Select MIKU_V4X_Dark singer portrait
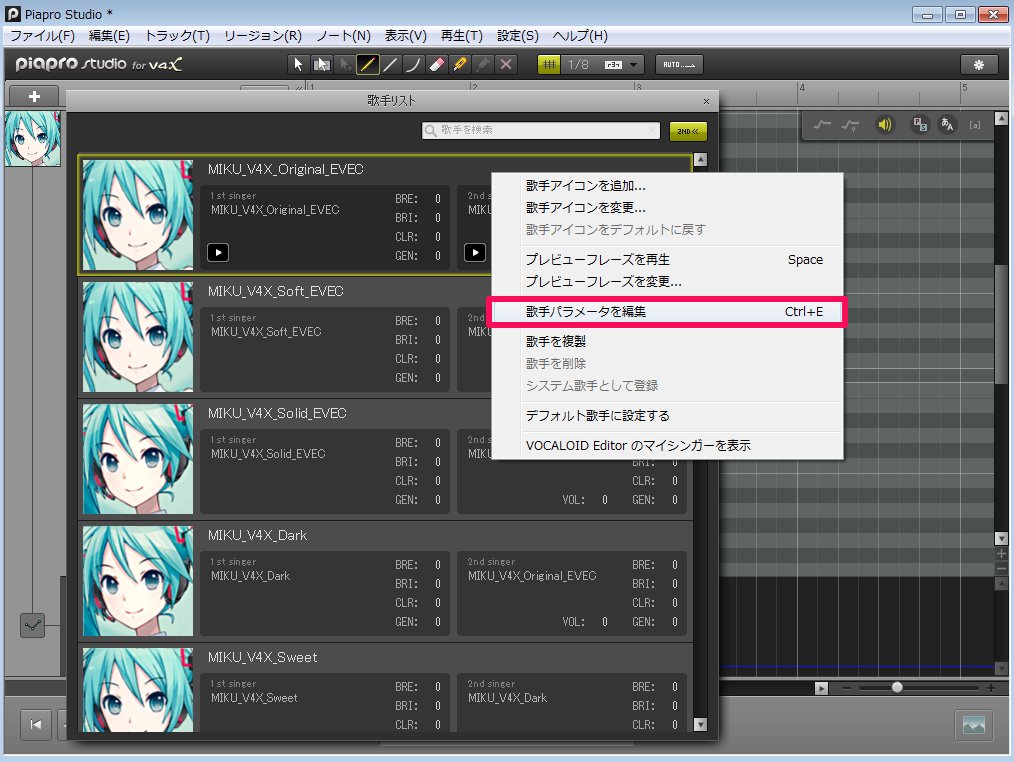Image resolution: width=1014 pixels, height=762 pixels. [x=138, y=581]
